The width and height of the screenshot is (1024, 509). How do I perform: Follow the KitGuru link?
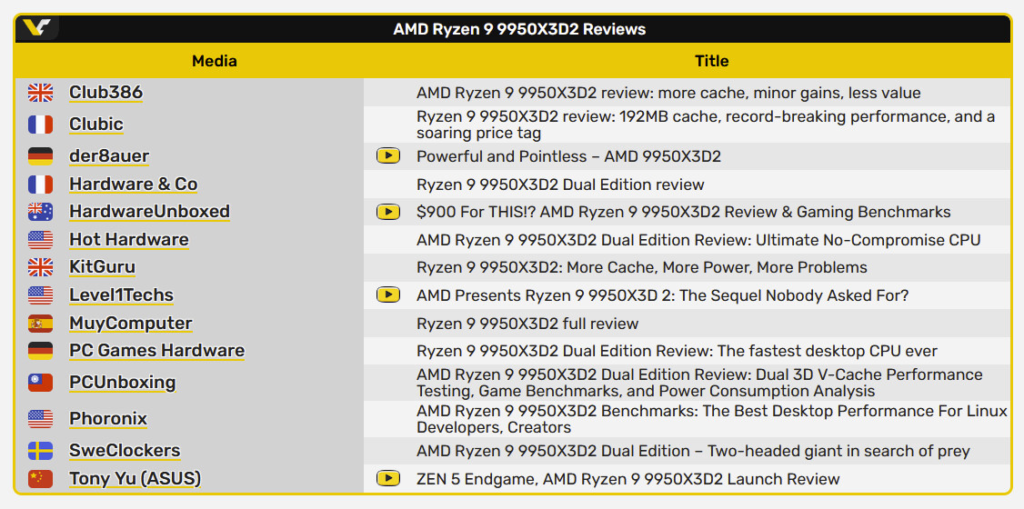(x=102, y=267)
